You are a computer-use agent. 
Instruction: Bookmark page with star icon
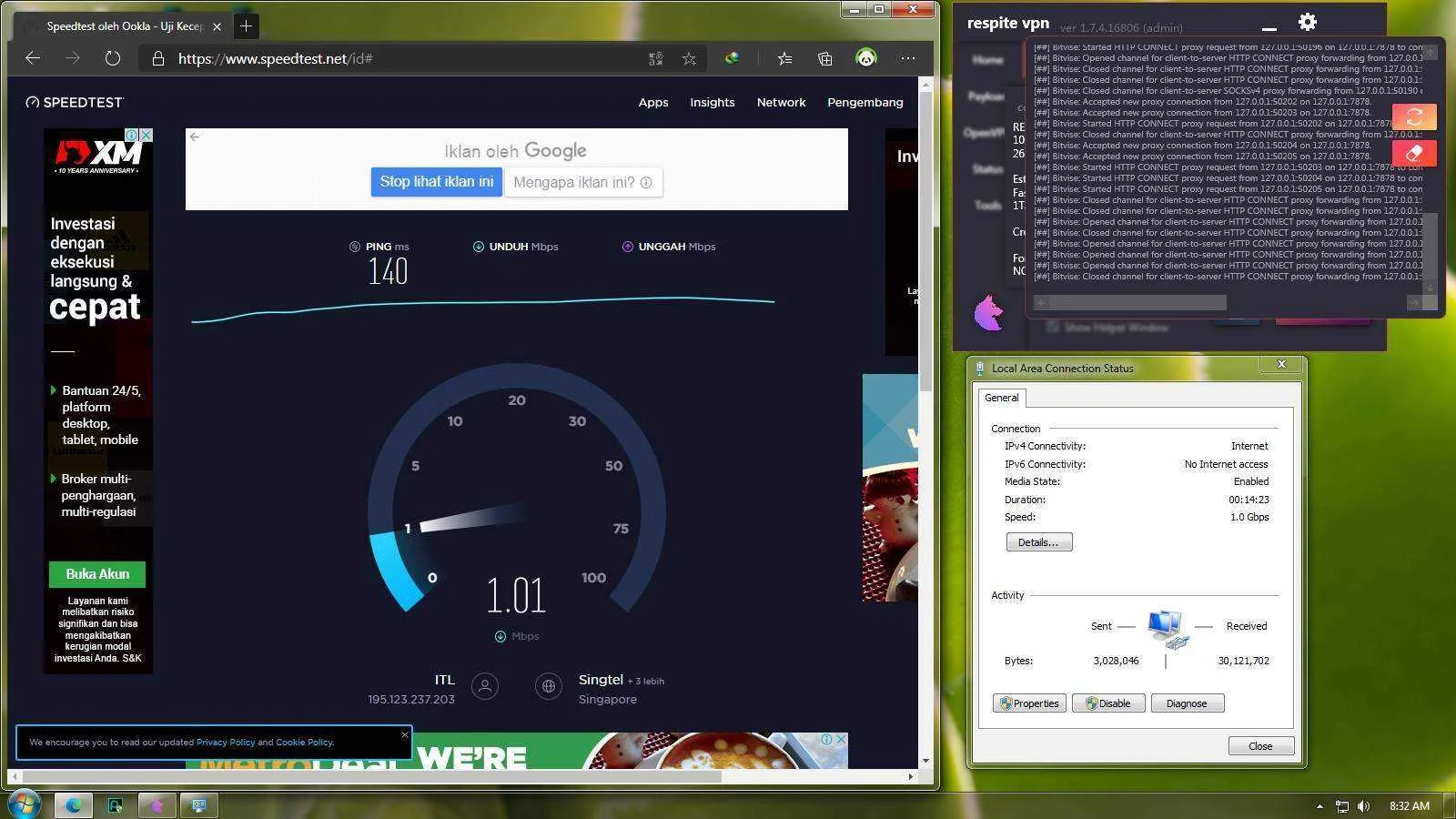[689, 58]
